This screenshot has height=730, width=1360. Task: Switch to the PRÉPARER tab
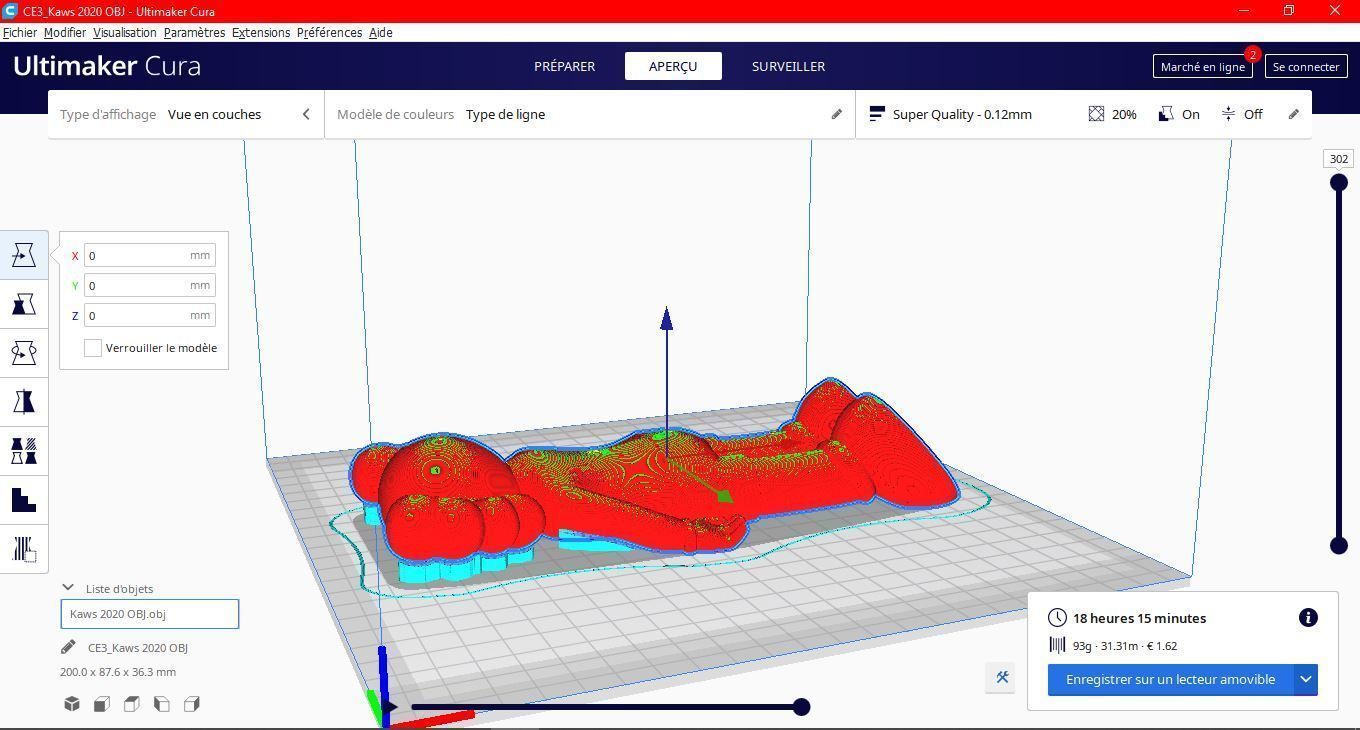tap(564, 66)
